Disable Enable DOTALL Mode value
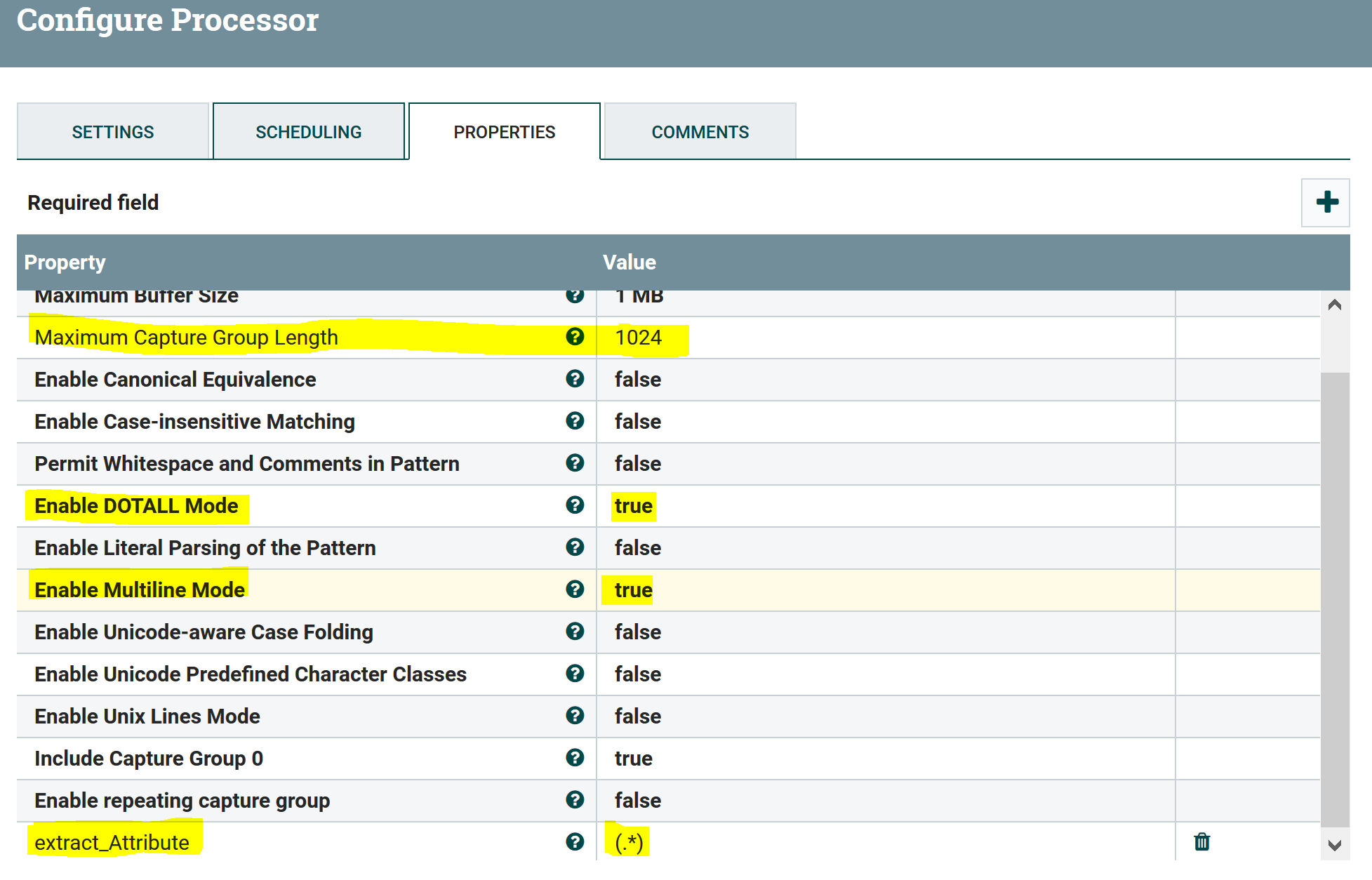This screenshot has height=880, width=1372. [632, 505]
